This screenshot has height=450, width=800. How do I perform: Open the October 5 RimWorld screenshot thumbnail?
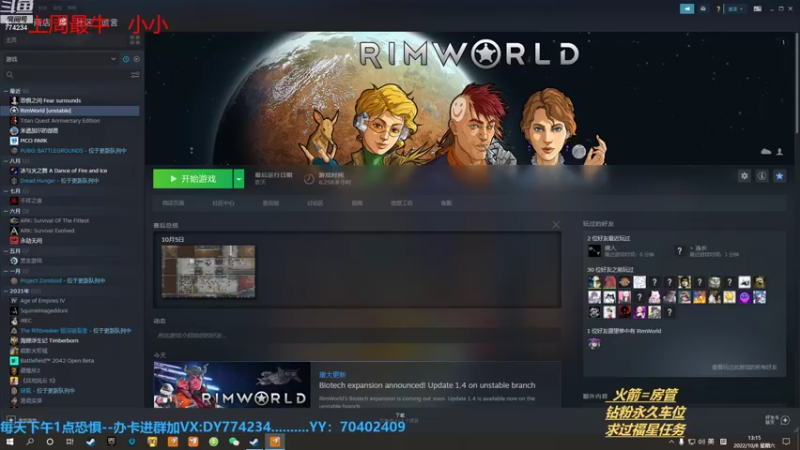coord(208,271)
